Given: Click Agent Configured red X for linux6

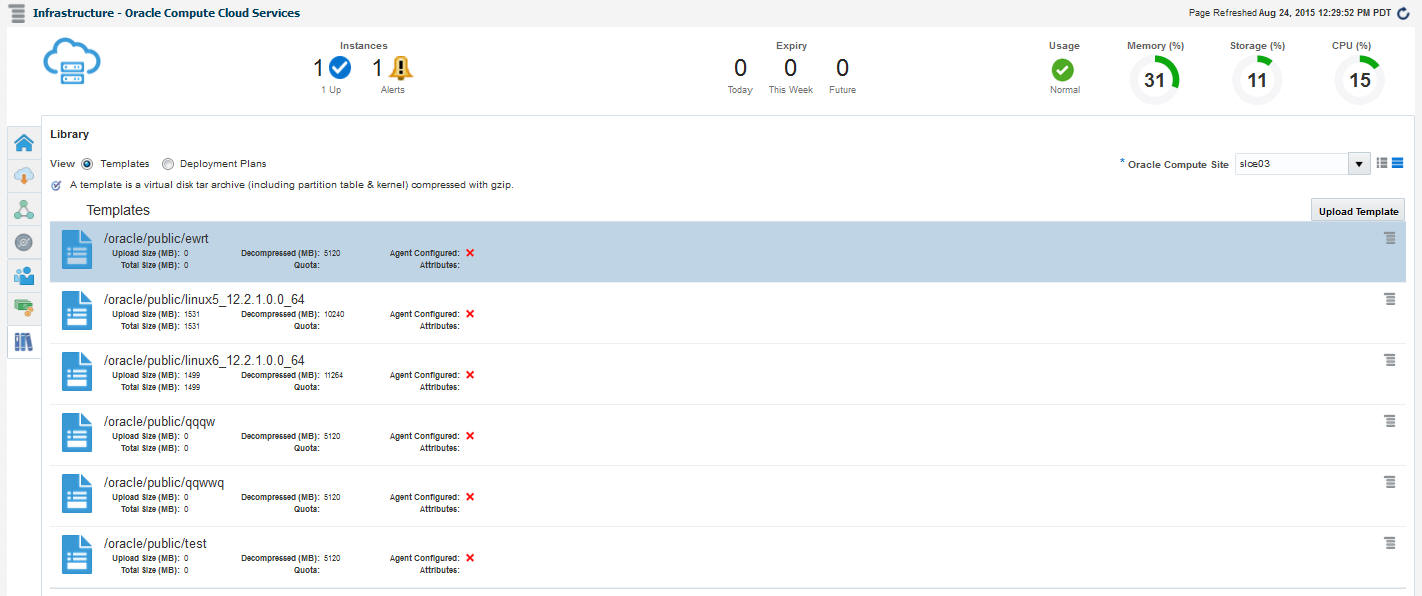Looking at the screenshot, I should (x=470, y=375).
